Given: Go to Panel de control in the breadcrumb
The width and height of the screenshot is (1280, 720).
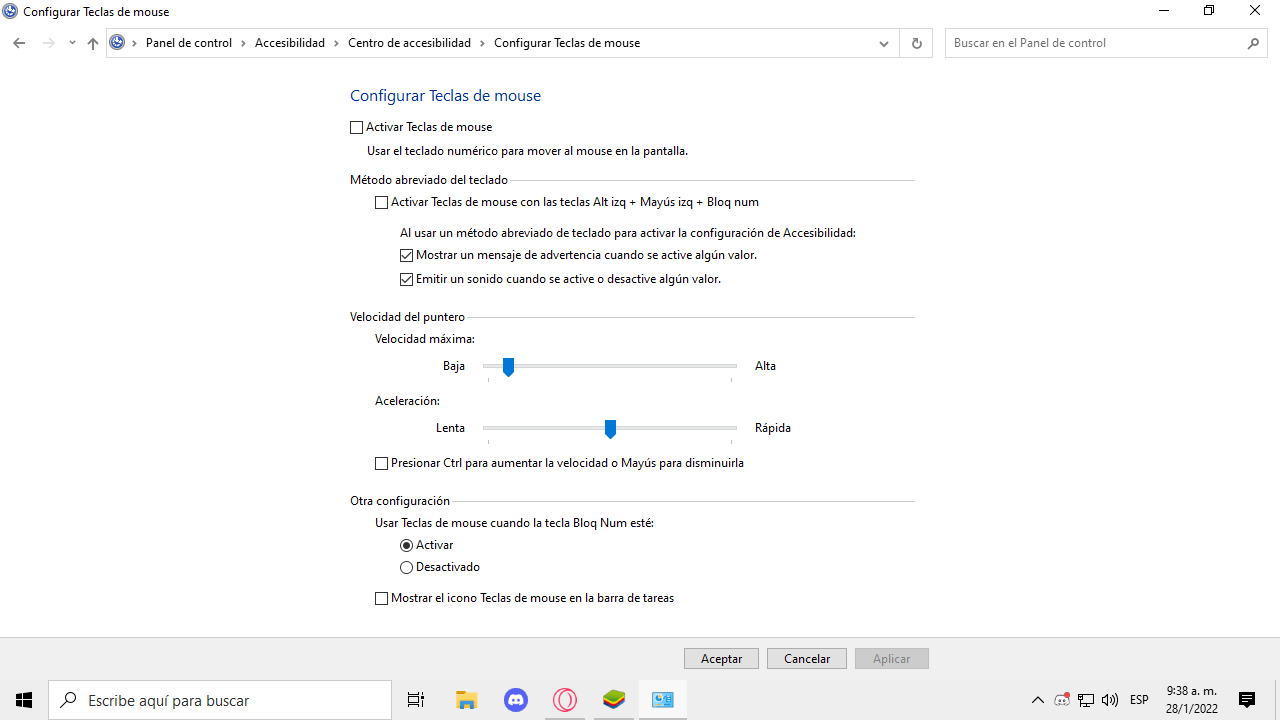Looking at the screenshot, I should tap(189, 43).
